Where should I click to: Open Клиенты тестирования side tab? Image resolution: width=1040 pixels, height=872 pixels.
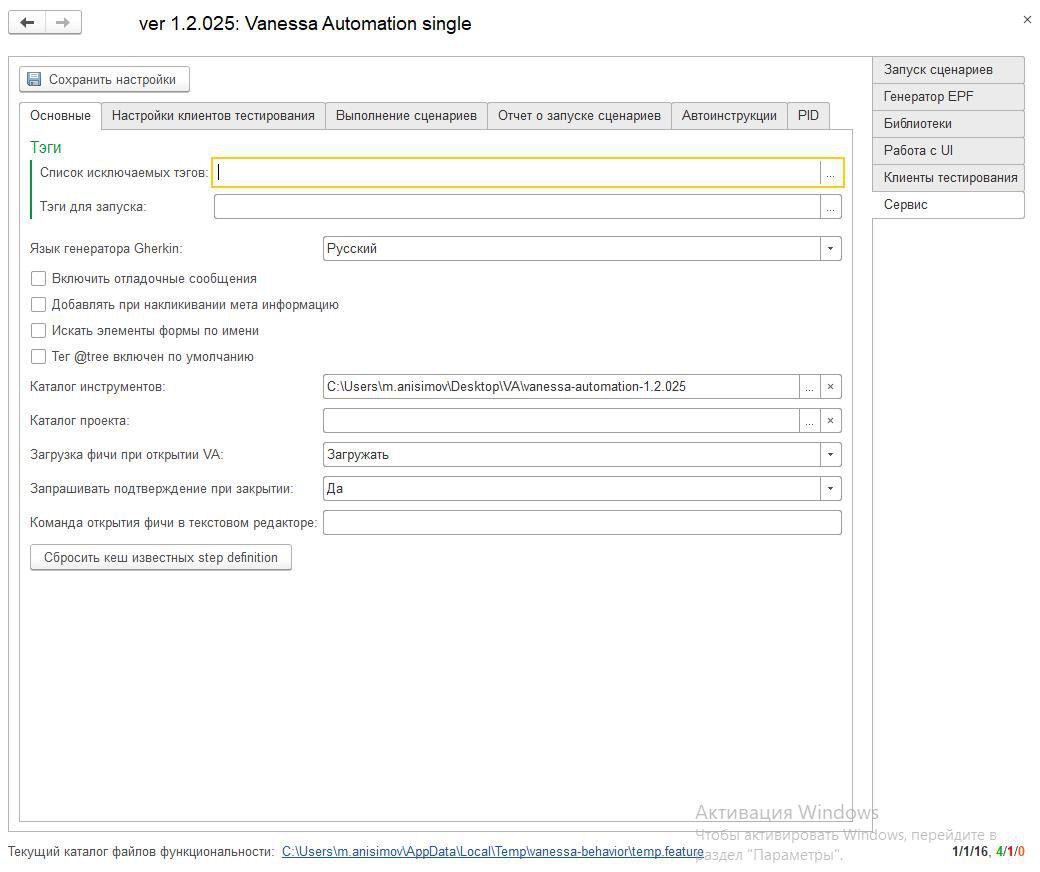pos(948,178)
